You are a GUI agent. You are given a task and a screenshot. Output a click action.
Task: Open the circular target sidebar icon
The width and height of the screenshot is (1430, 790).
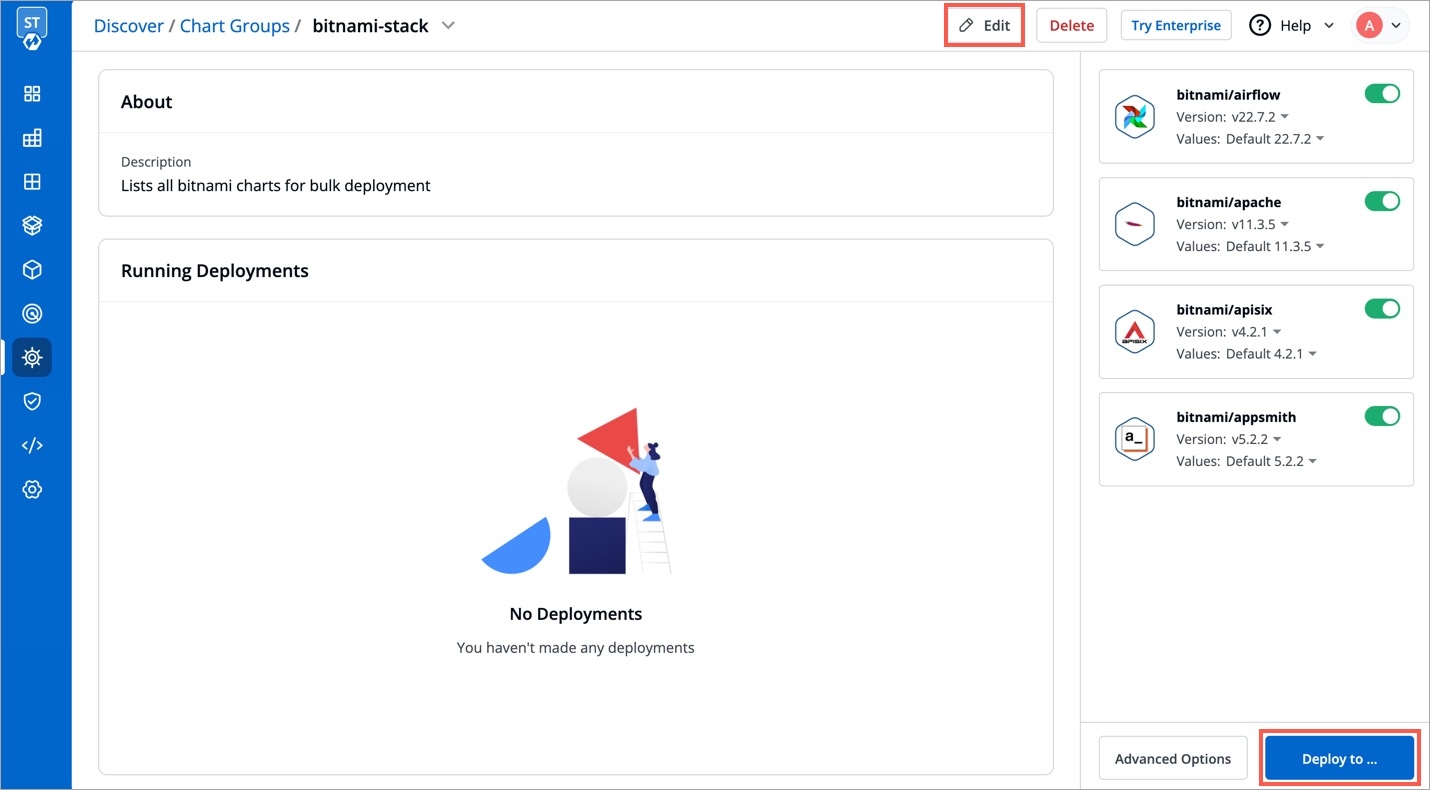(x=32, y=314)
